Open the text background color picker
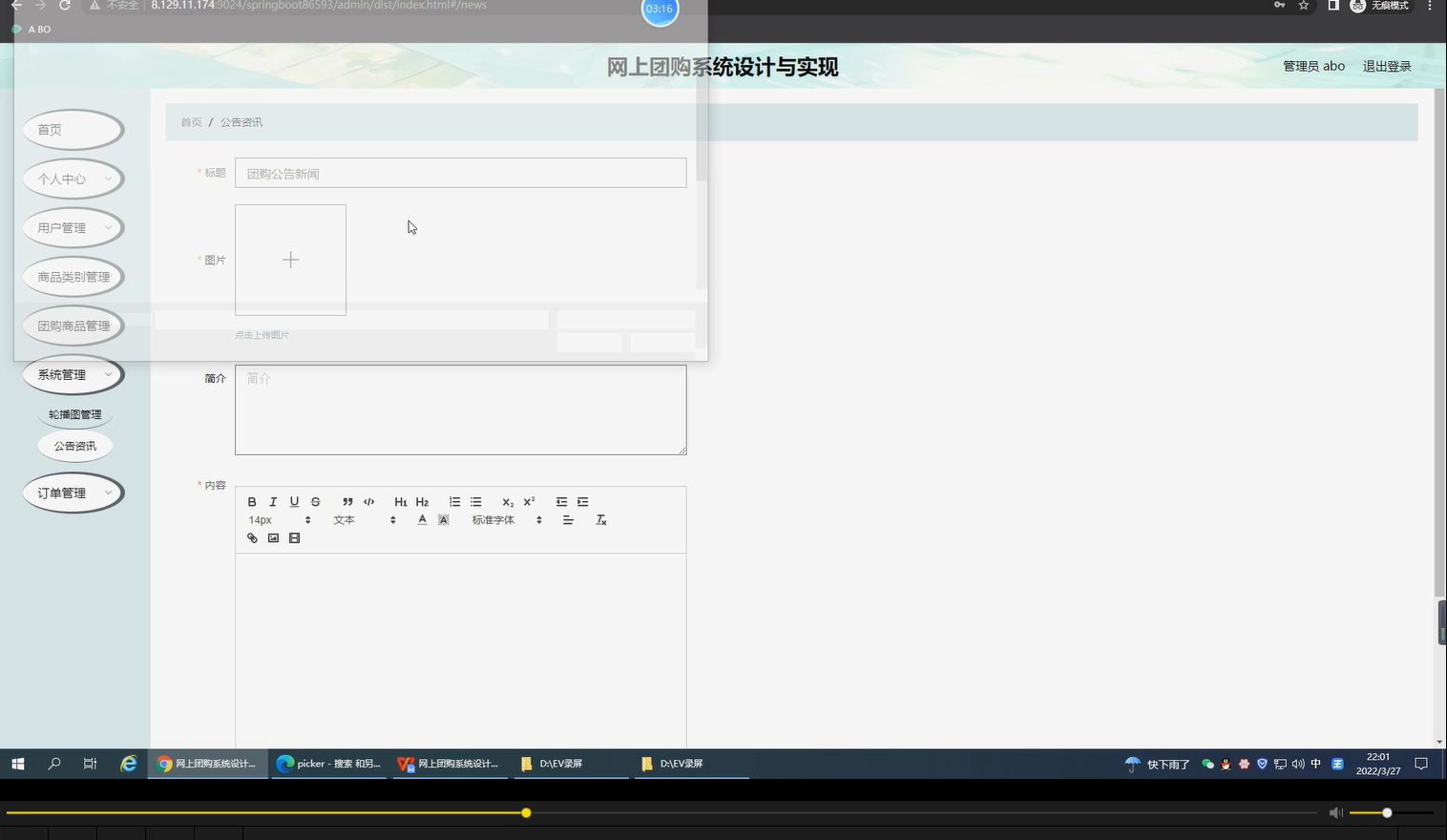1447x840 pixels. point(443,520)
